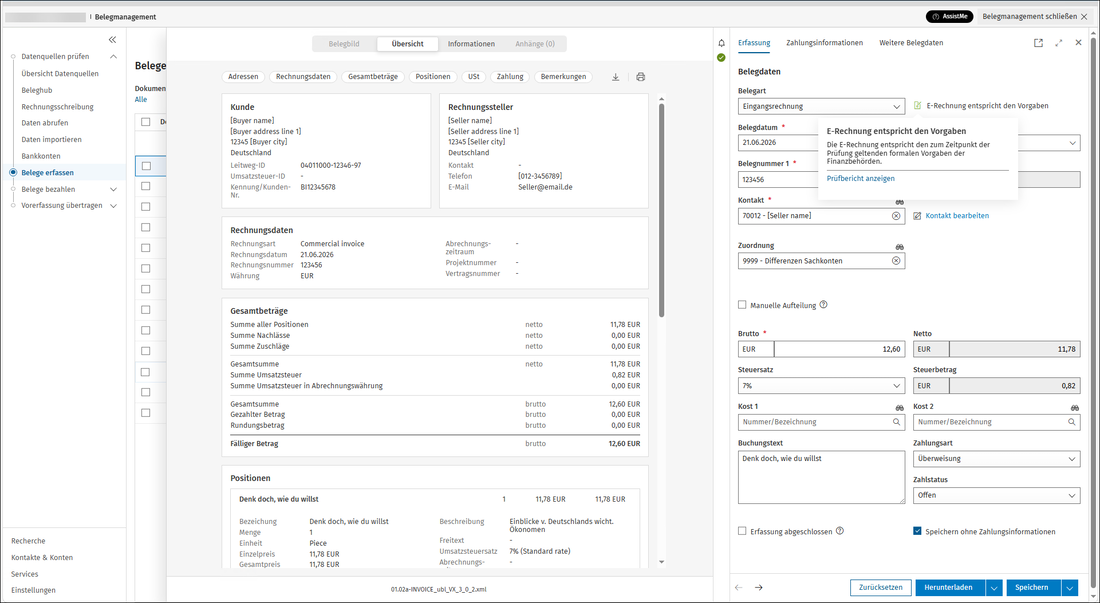This screenshot has width=1100, height=603.
Task: Click the download icon in overview toolbar
Action: pos(615,77)
